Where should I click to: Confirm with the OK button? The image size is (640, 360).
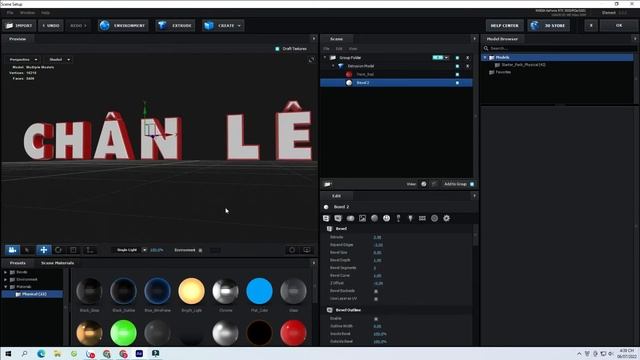pos(619,25)
